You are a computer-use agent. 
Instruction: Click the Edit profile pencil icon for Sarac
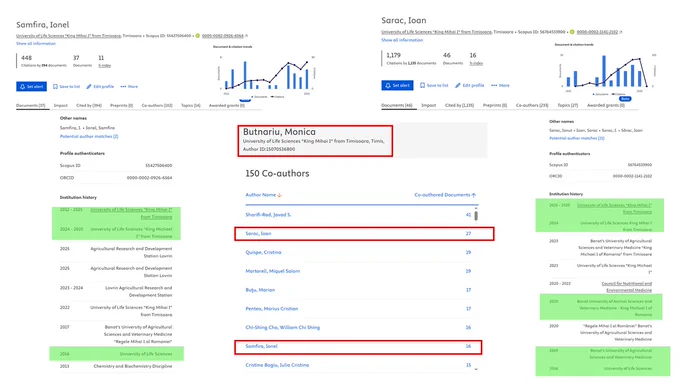(x=458, y=85)
